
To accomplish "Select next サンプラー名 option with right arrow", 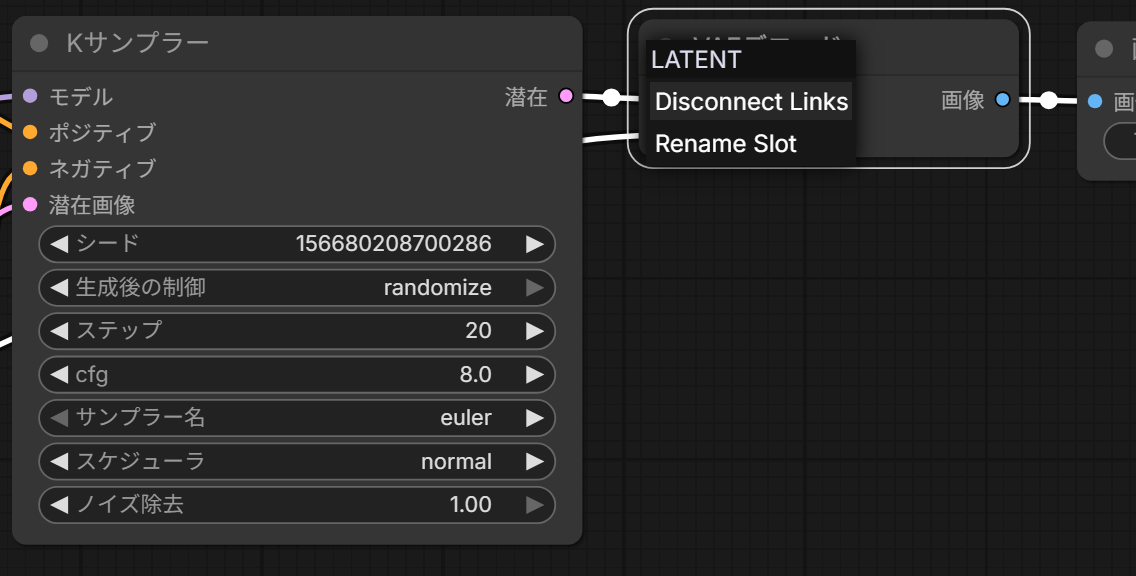I will click(x=535, y=418).
